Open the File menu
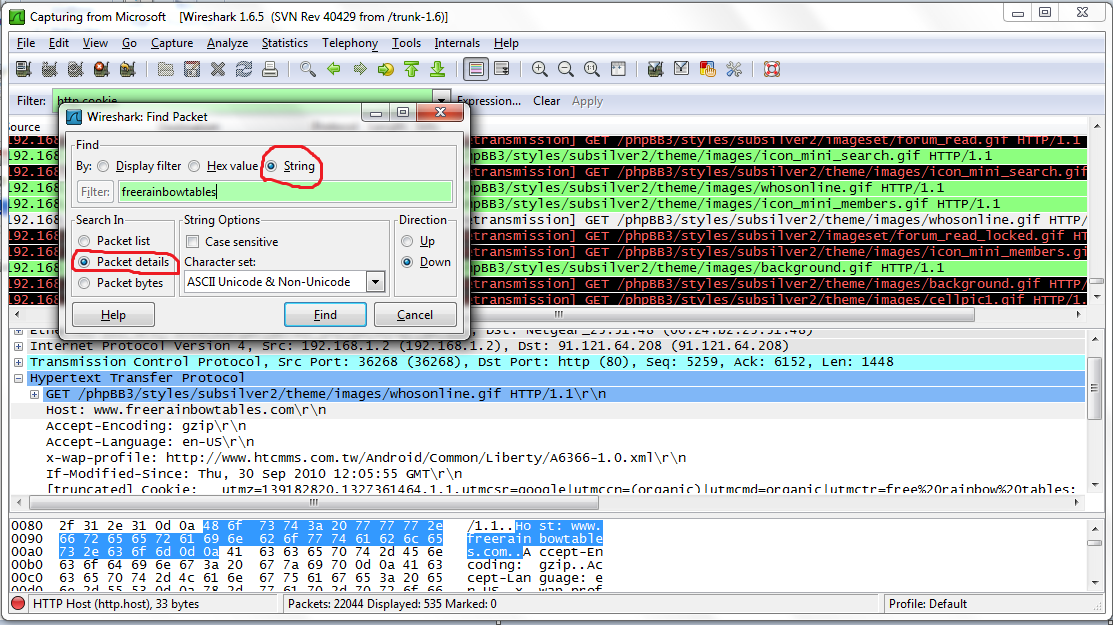The width and height of the screenshot is (1113, 625). [26, 43]
